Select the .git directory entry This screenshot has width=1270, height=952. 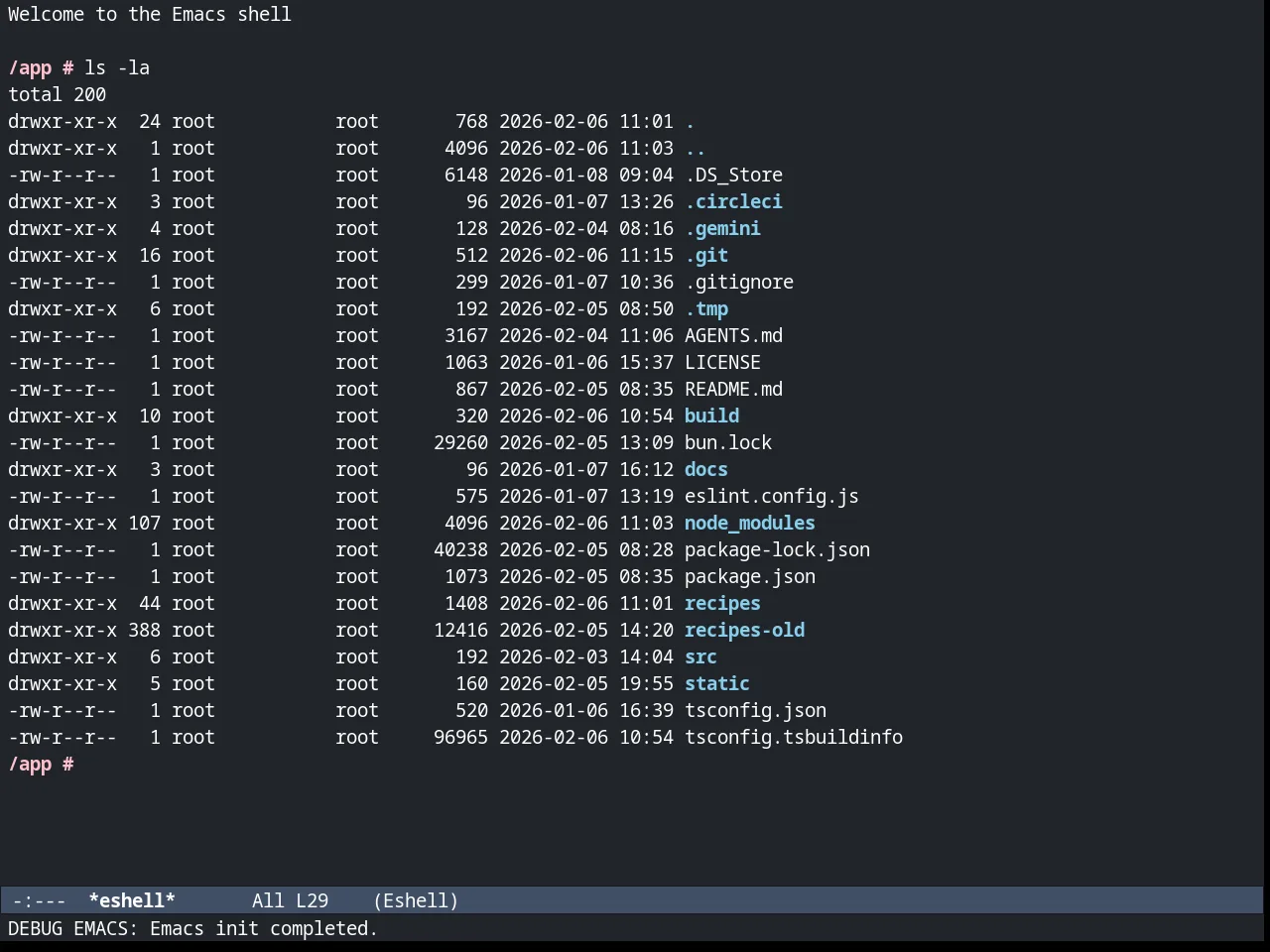[706, 255]
